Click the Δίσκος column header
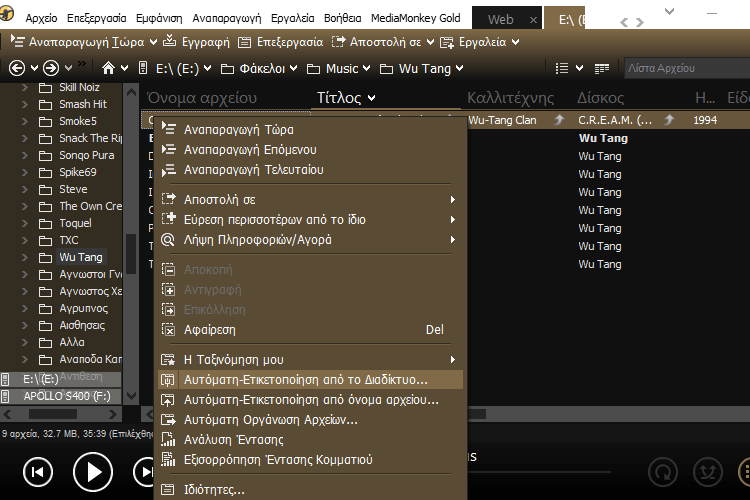Screen dimensions: 750x500 [x=600, y=98]
